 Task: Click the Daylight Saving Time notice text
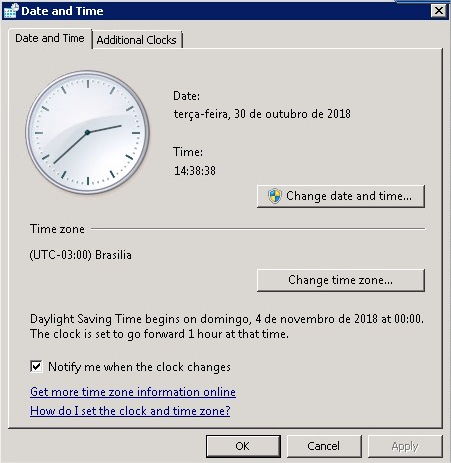click(x=227, y=326)
